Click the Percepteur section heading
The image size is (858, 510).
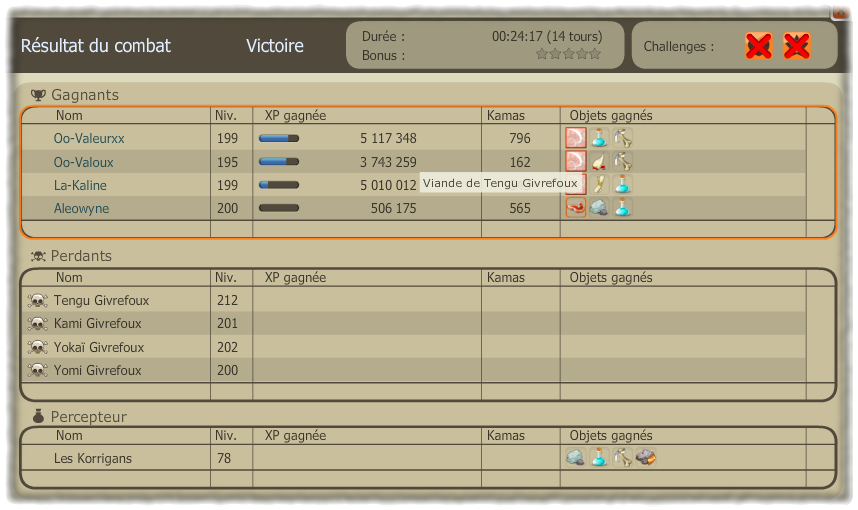pyautogui.click(x=89, y=417)
